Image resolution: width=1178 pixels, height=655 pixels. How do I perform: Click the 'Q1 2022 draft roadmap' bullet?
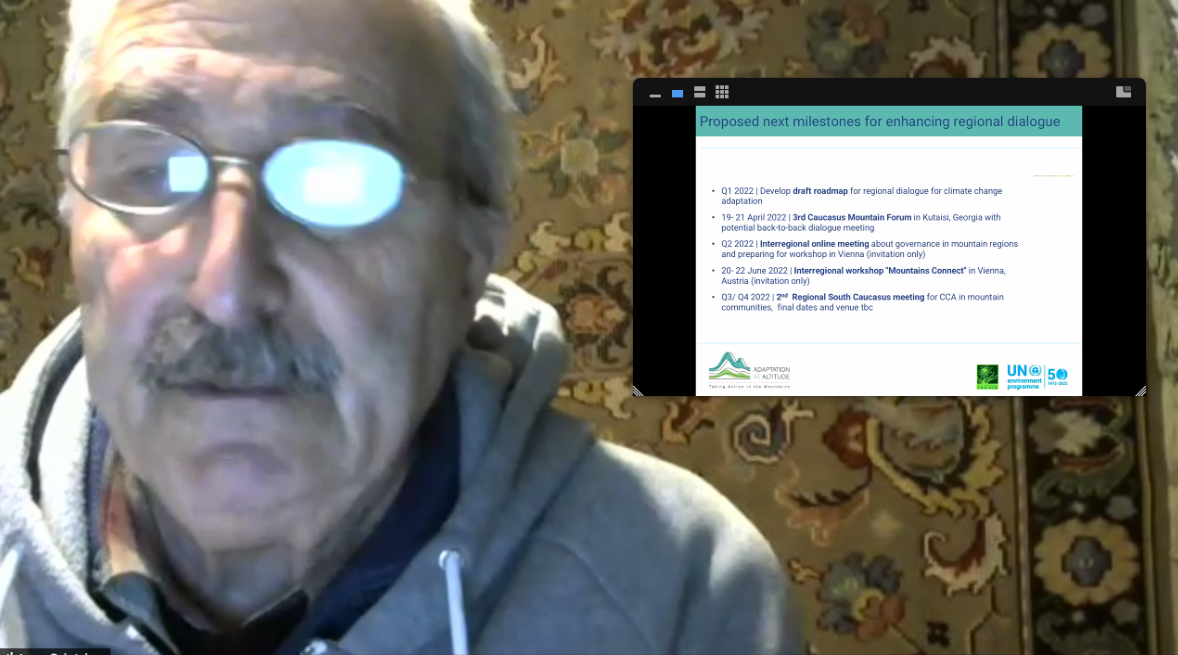(x=861, y=195)
